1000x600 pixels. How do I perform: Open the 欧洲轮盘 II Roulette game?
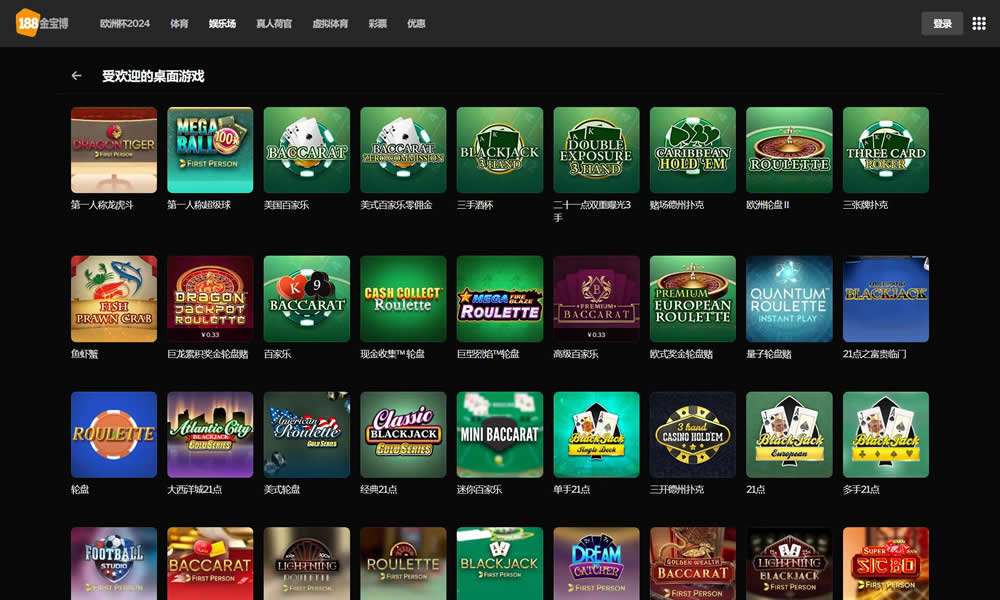789,150
